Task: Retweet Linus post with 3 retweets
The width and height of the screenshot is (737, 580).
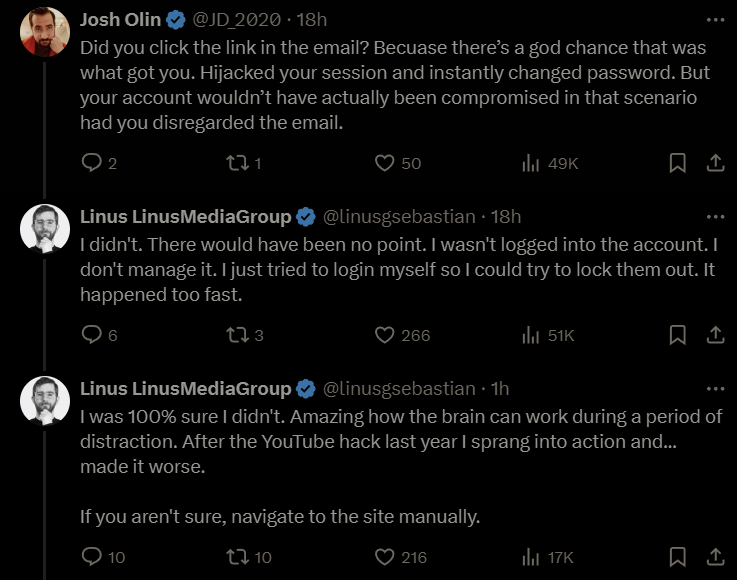Action: pos(238,335)
